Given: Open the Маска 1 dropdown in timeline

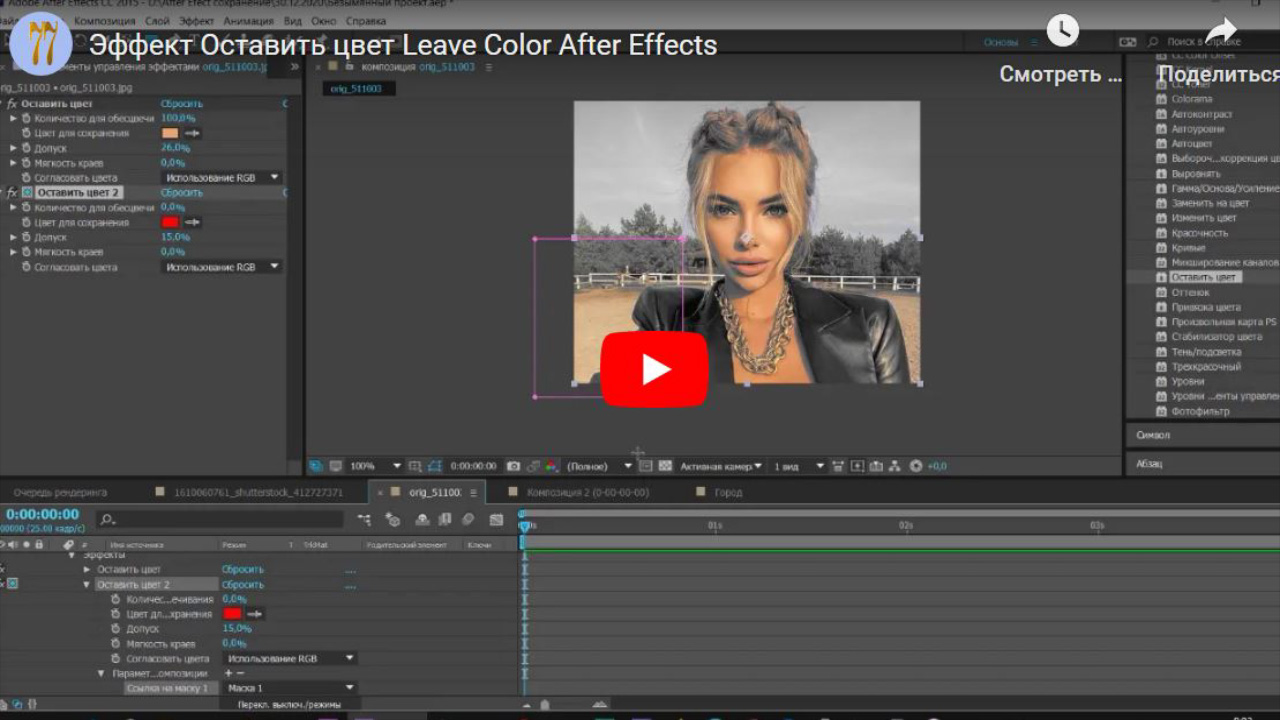Looking at the screenshot, I should point(290,688).
